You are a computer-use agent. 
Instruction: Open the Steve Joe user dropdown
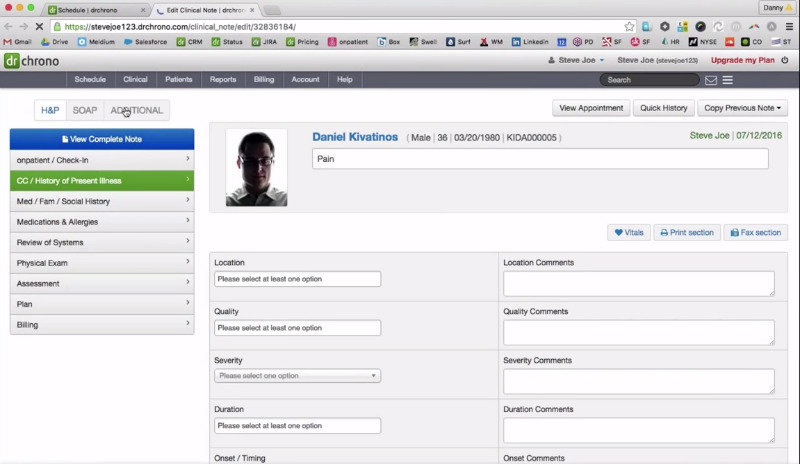[x=574, y=61]
